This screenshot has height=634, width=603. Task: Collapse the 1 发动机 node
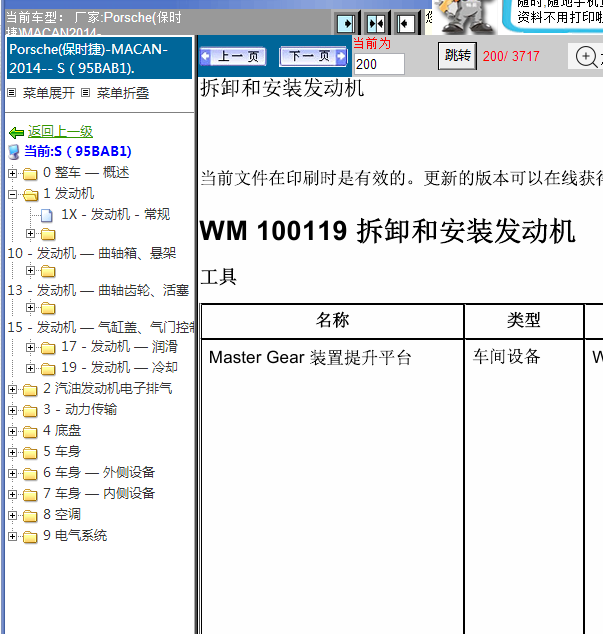click(13, 194)
